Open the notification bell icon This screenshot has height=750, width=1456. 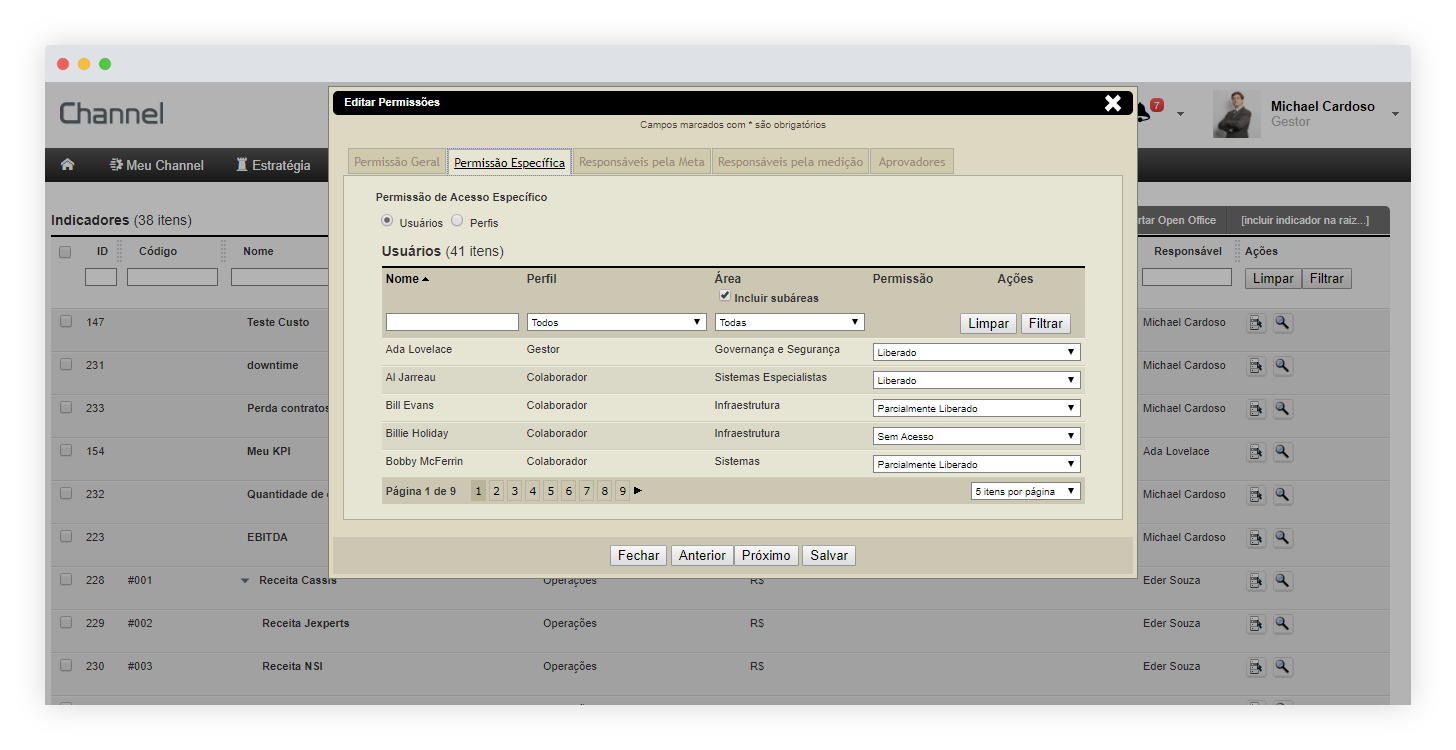pos(1144,111)
